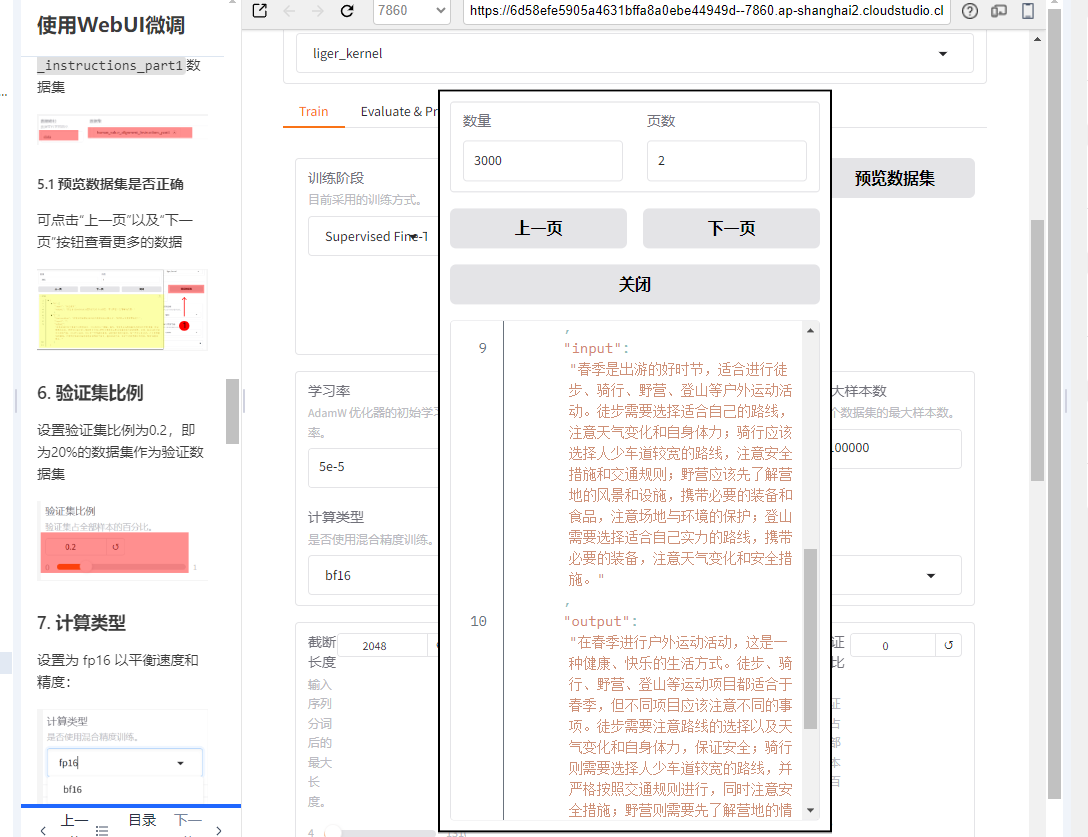Click line number 10 in preview

479,622
